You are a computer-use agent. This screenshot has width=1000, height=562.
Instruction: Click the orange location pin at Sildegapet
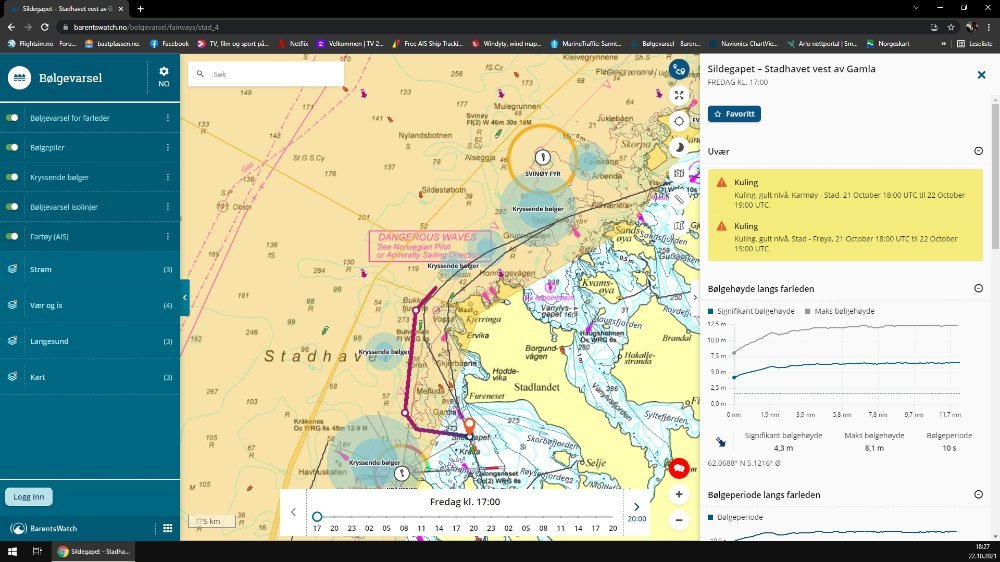[469, 425]
